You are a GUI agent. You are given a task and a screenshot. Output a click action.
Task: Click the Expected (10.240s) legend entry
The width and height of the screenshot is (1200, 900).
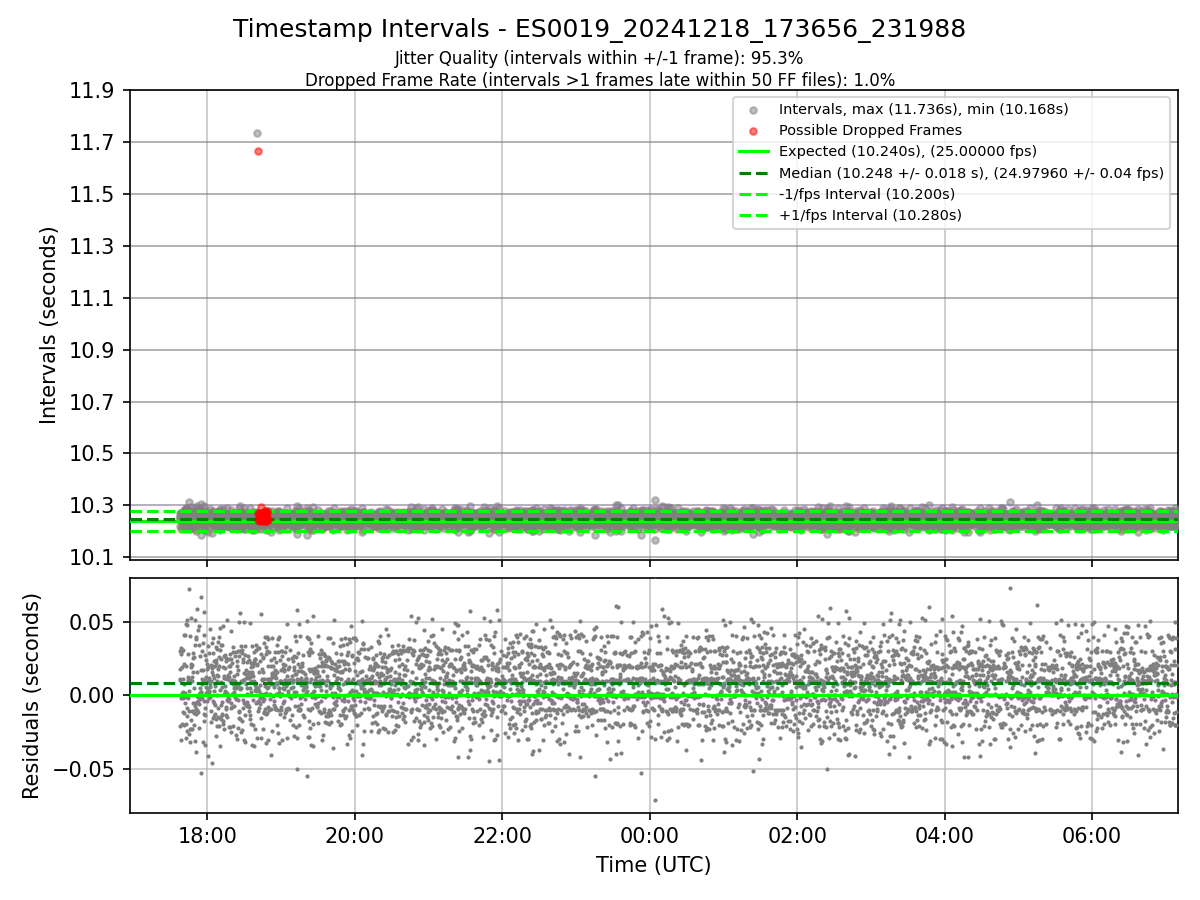click(x=907, y=151)
